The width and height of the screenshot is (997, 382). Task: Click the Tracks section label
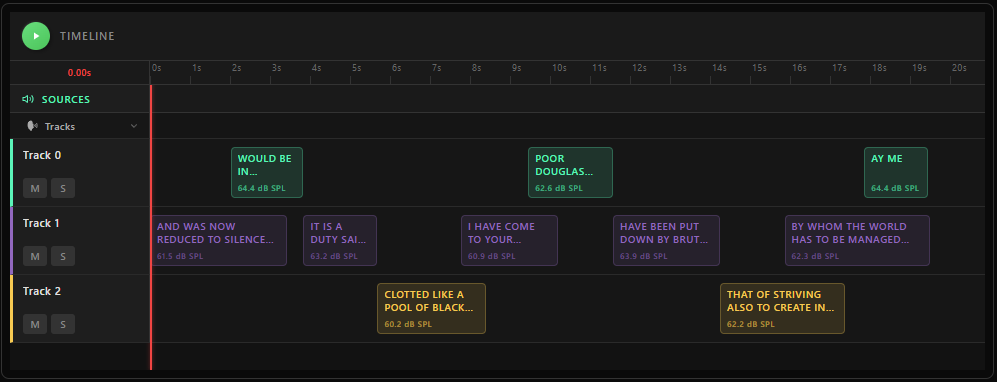[x=60, y=126]
